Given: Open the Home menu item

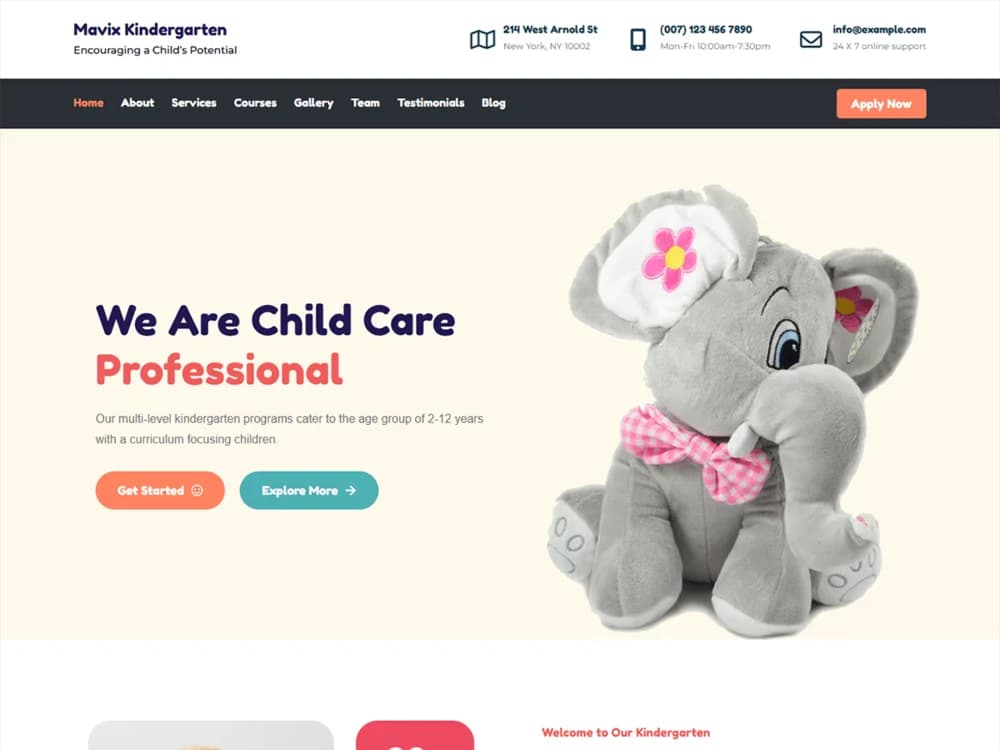Looking at the screenshot, I should pyautogui.click(x=88, y=103).
